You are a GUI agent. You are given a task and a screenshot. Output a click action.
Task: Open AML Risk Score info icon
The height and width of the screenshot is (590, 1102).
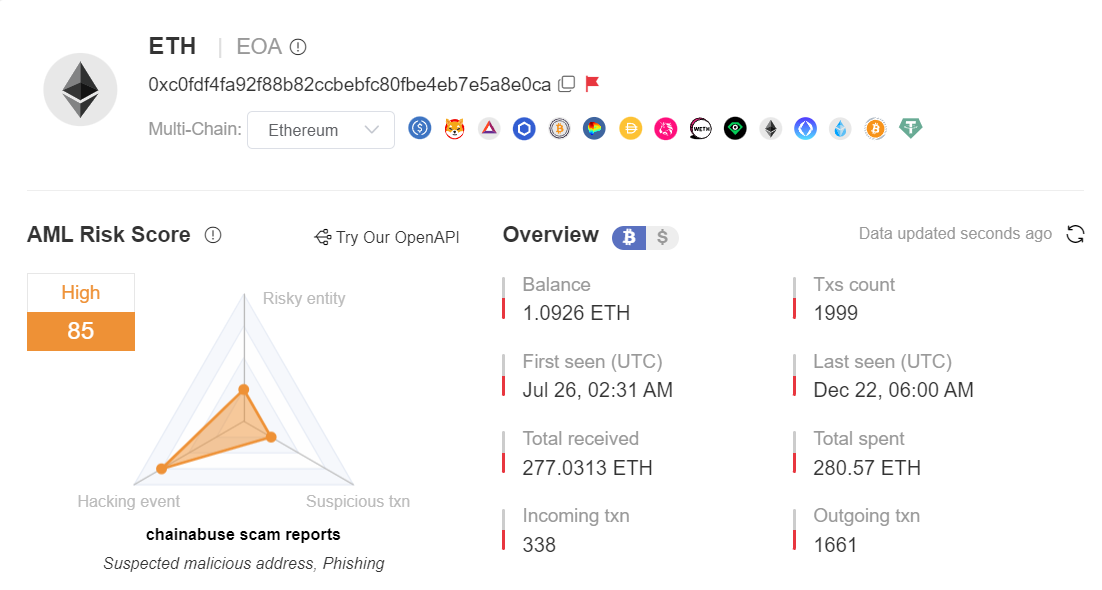click(x=213, y=235)
